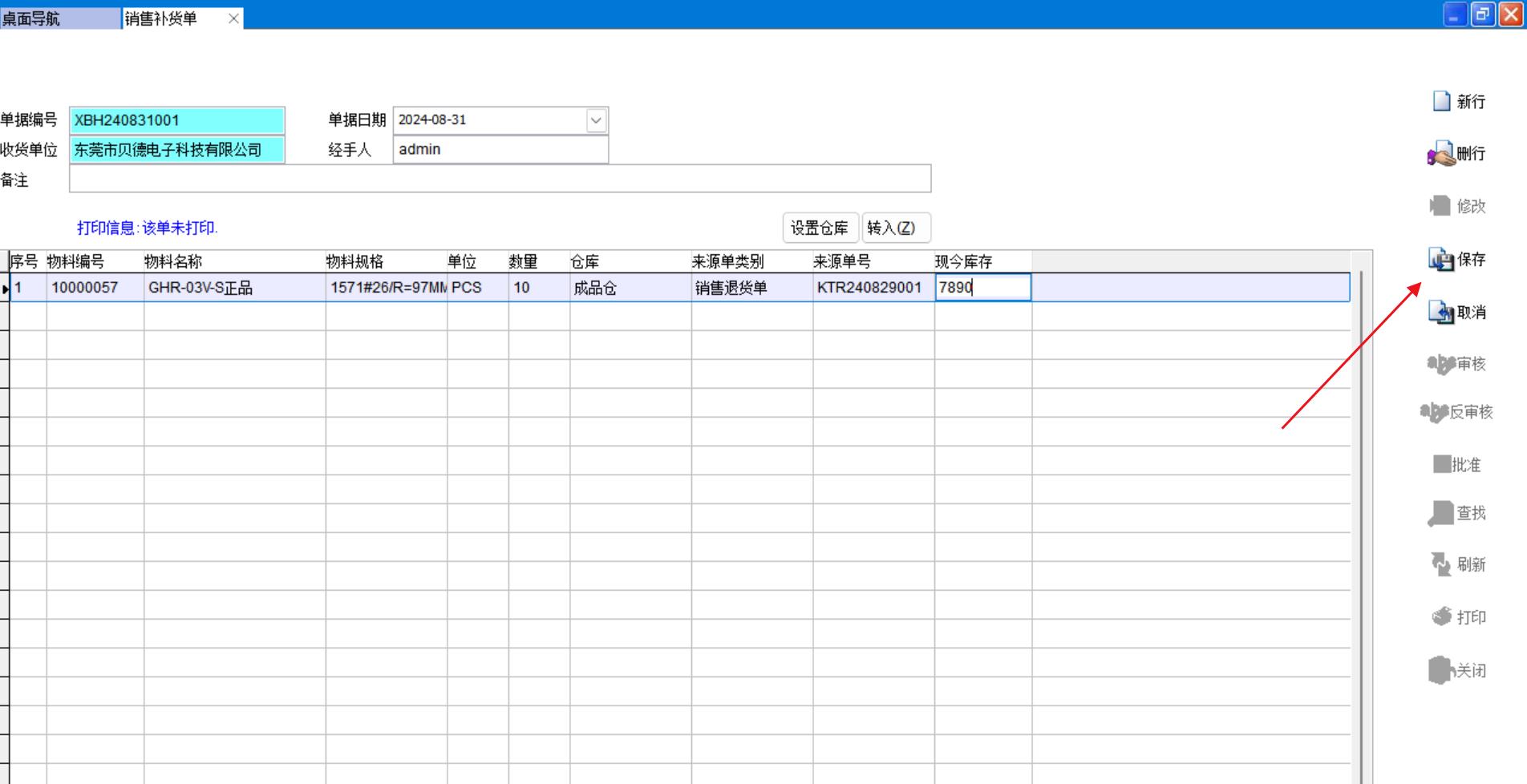Click the 备注 remarks input field
This screenshot has width=1527, height=784.
500,179
